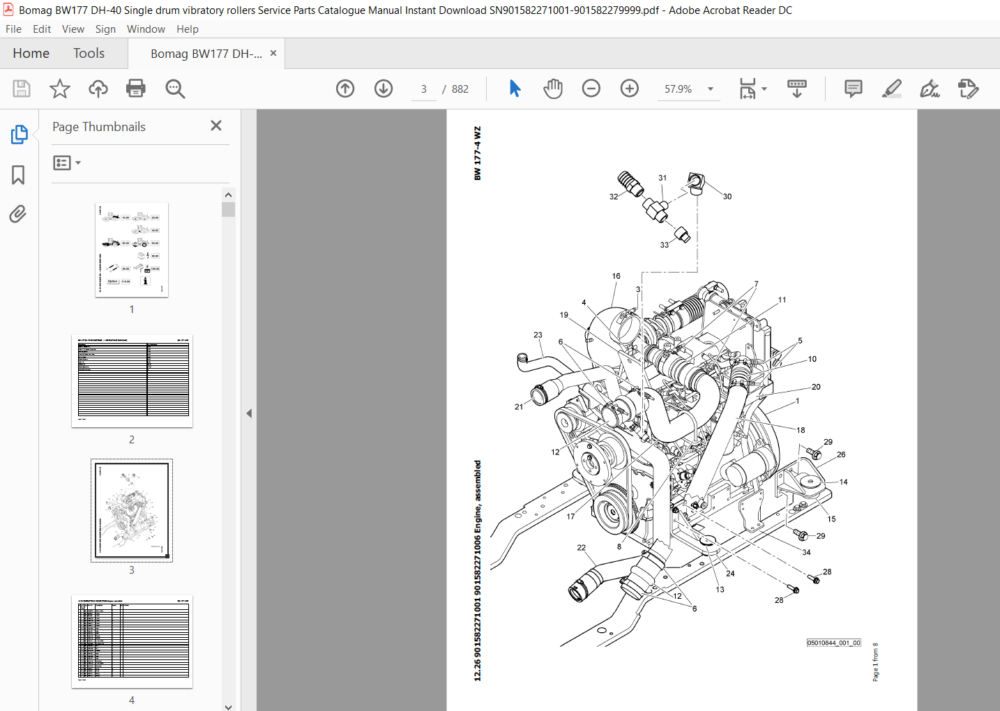The image size is (1000, 711).
Task: Select the highlight text pen tool
Action: (x=892, y=89)
